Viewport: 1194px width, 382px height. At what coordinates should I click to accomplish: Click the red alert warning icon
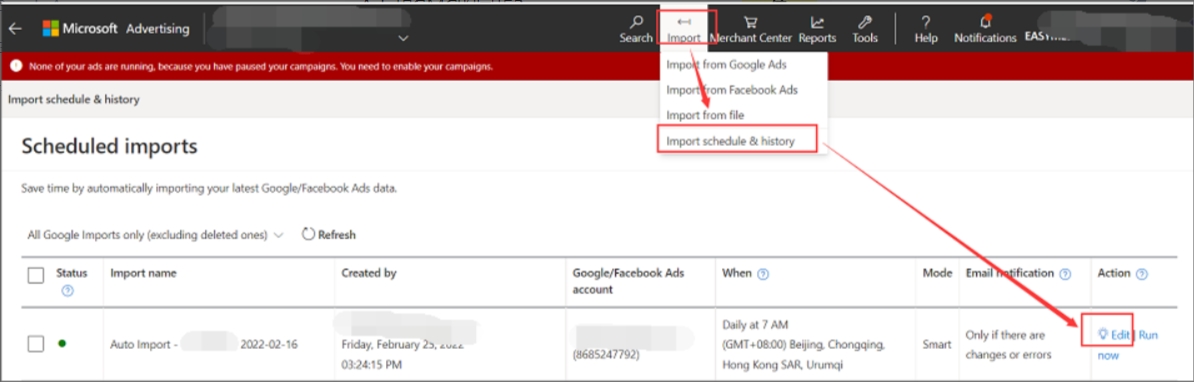point(15,66)
